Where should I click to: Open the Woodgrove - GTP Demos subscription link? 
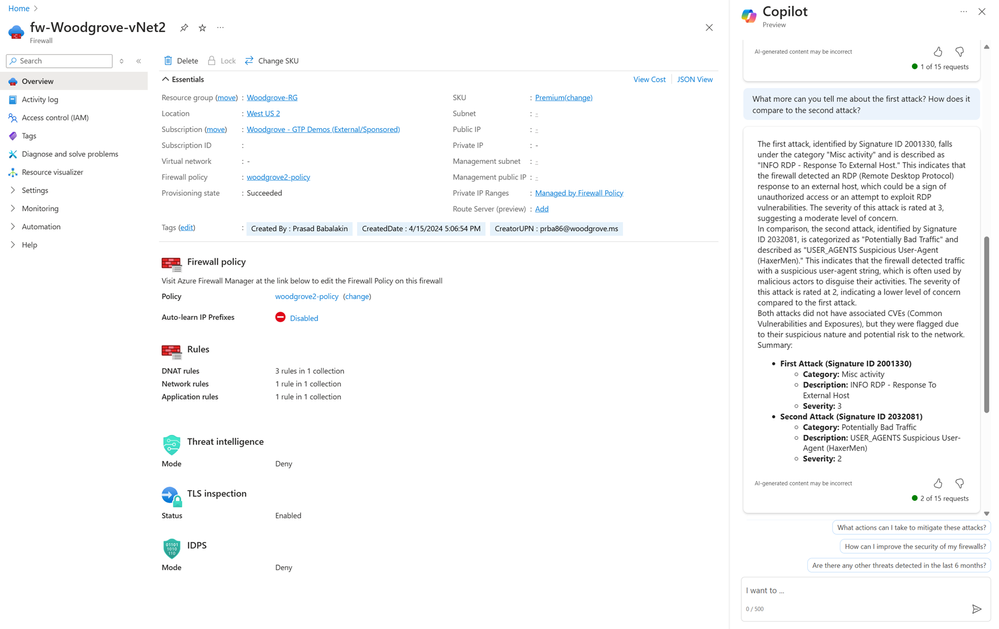323,129
